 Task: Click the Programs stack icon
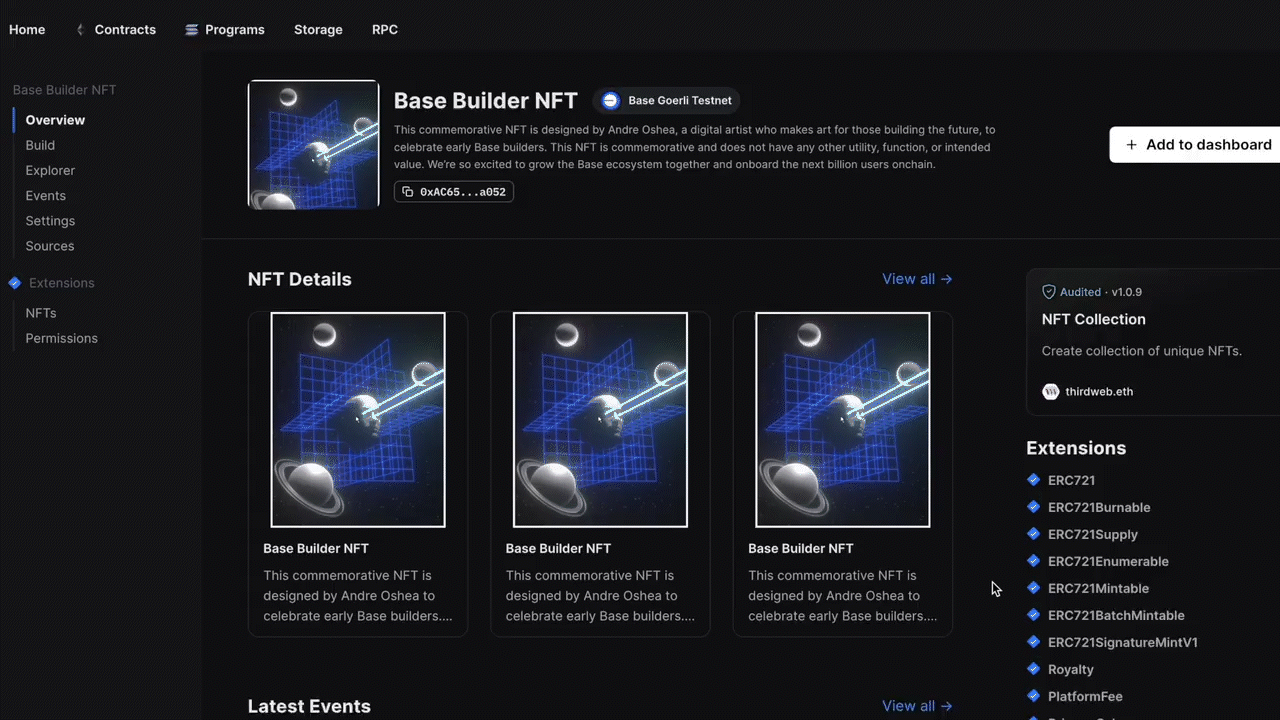tap(192, 30)
